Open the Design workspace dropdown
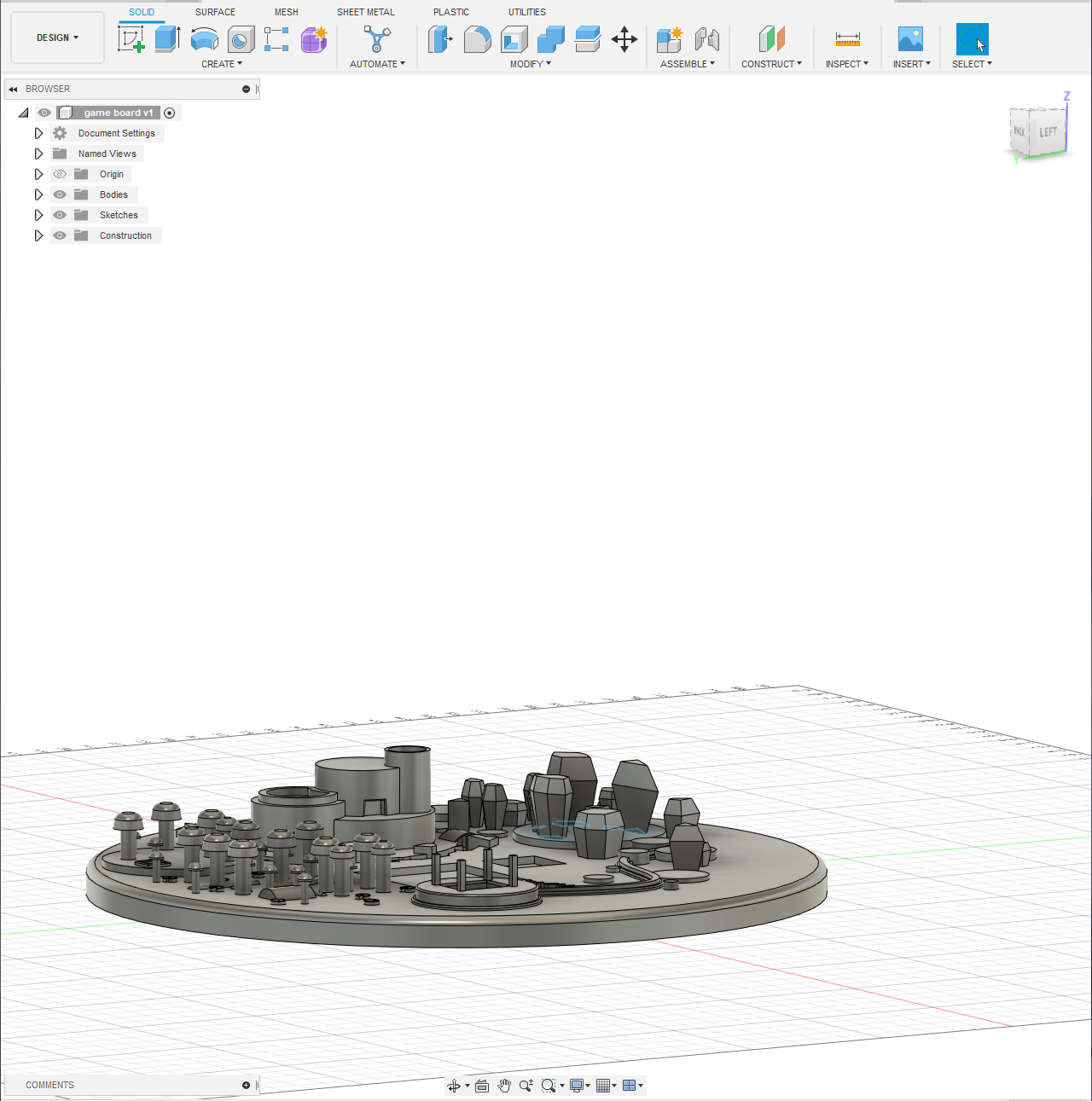Viewport: 1092px width, 1101px height. (57, 38)
